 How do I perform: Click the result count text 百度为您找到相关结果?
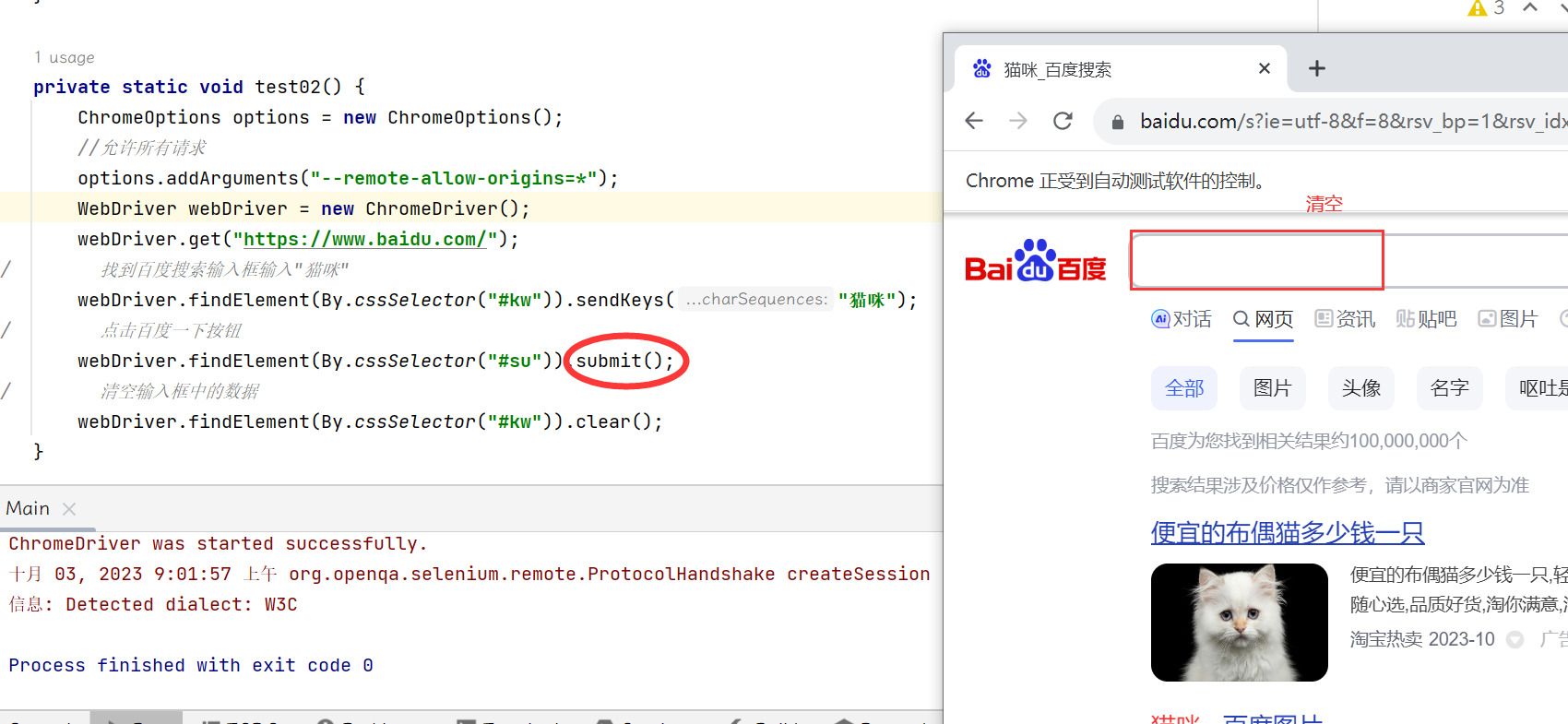1309,441
